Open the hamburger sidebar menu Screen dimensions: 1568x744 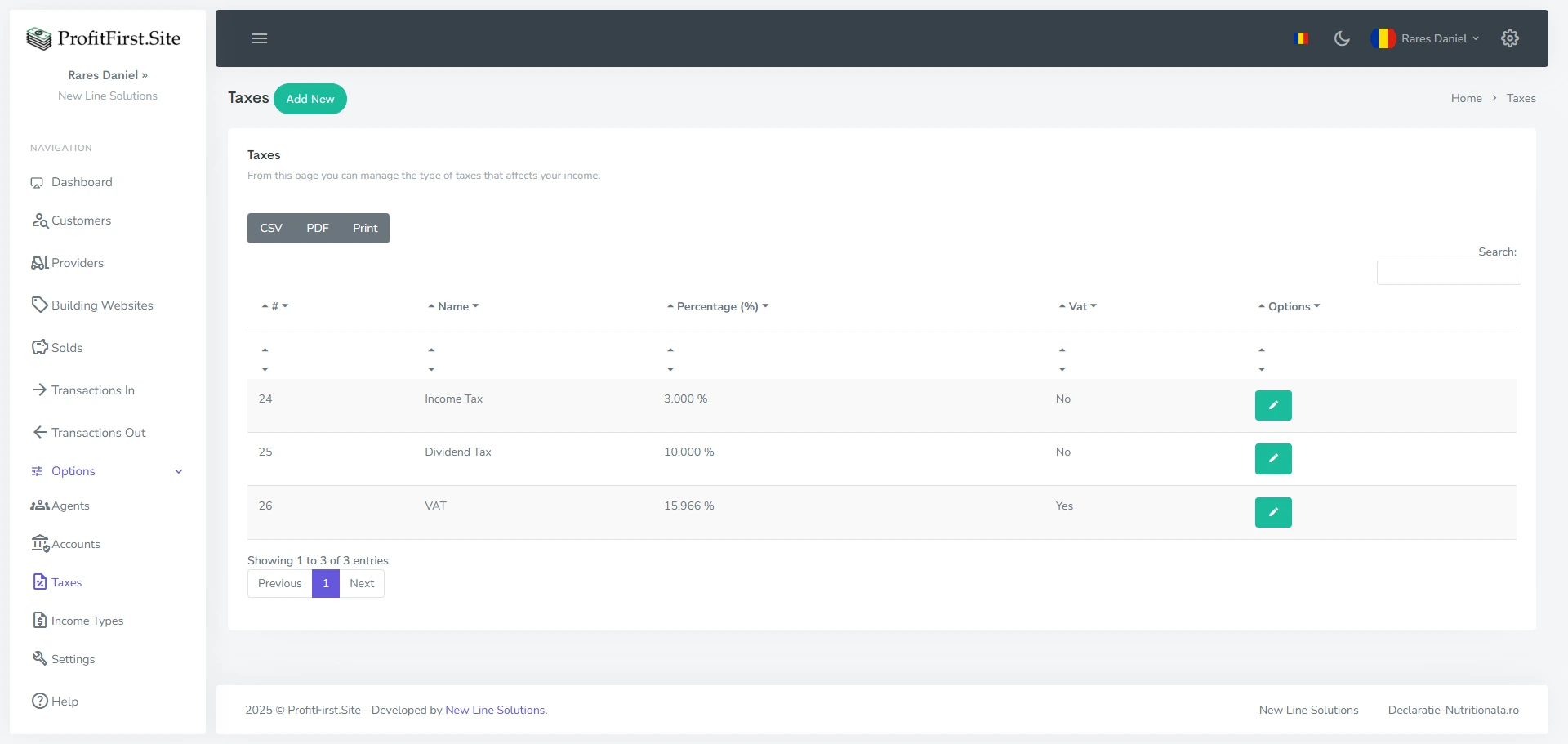point(260,38)
